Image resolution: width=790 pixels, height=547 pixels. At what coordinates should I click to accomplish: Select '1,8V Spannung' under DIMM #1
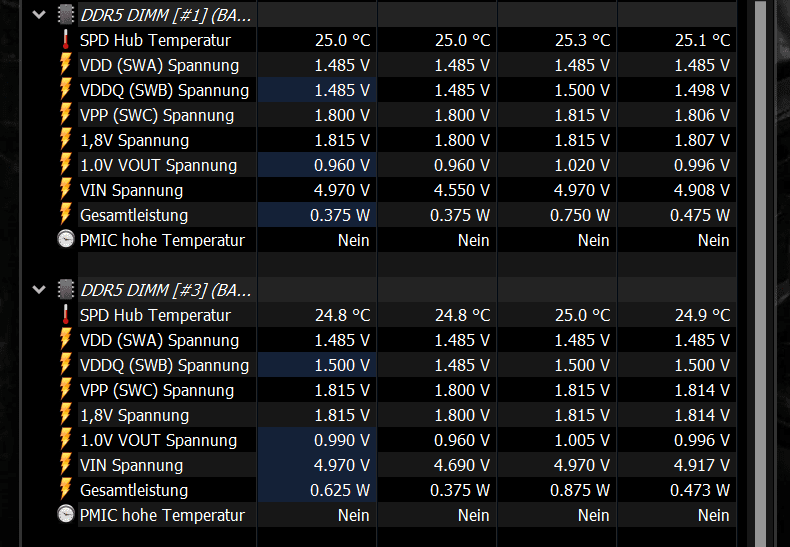[135, 141]
